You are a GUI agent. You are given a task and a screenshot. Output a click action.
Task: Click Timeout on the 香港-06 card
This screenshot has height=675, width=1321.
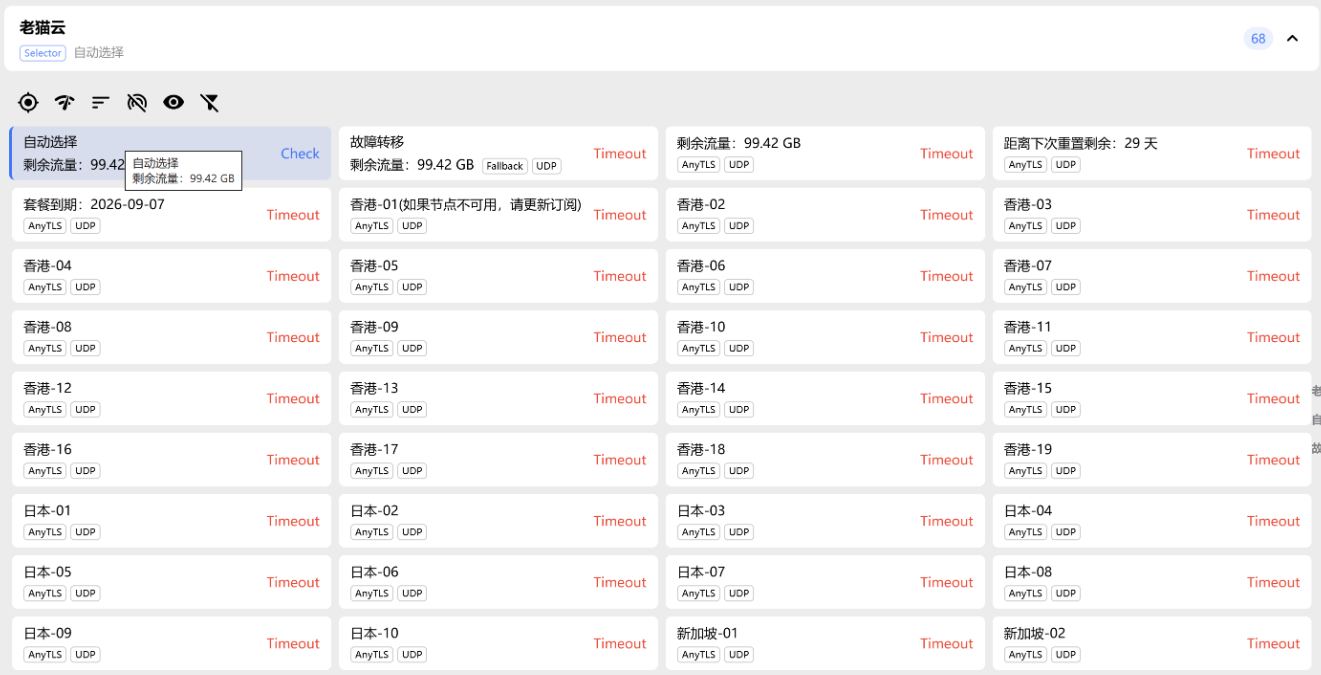click(x=946, y=276)
